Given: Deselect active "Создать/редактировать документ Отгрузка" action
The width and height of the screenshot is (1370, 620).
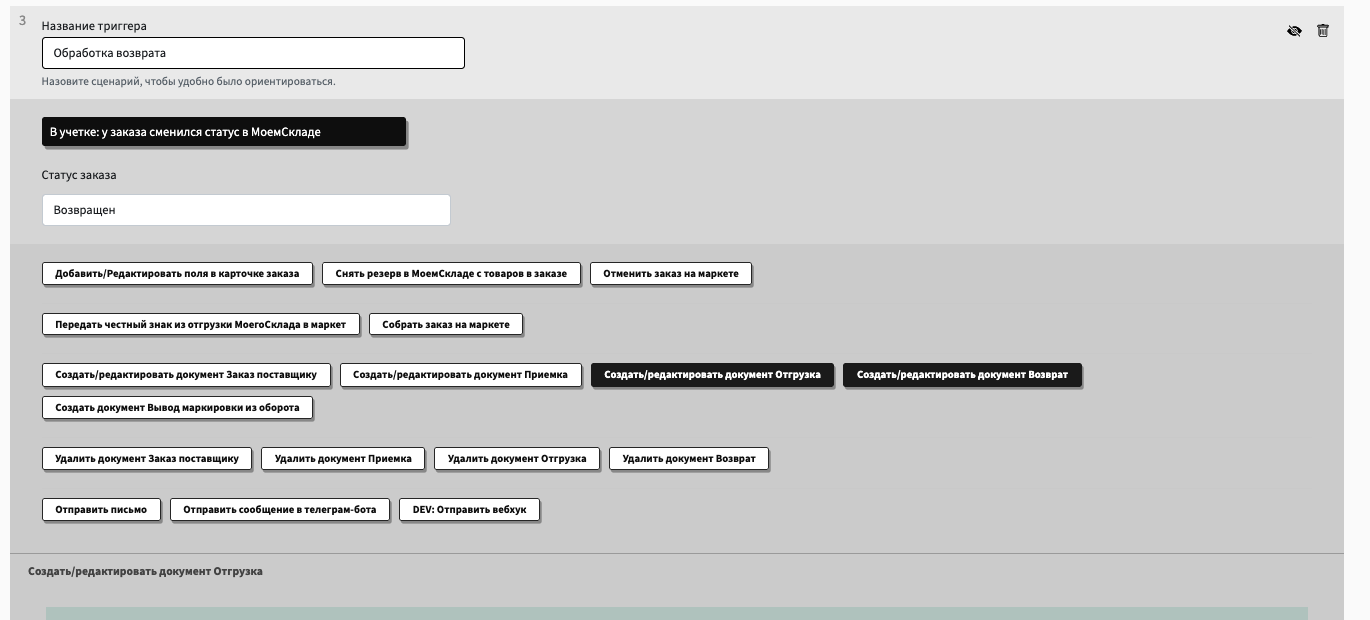Looking at the screenshot, I should pos(712,375).
